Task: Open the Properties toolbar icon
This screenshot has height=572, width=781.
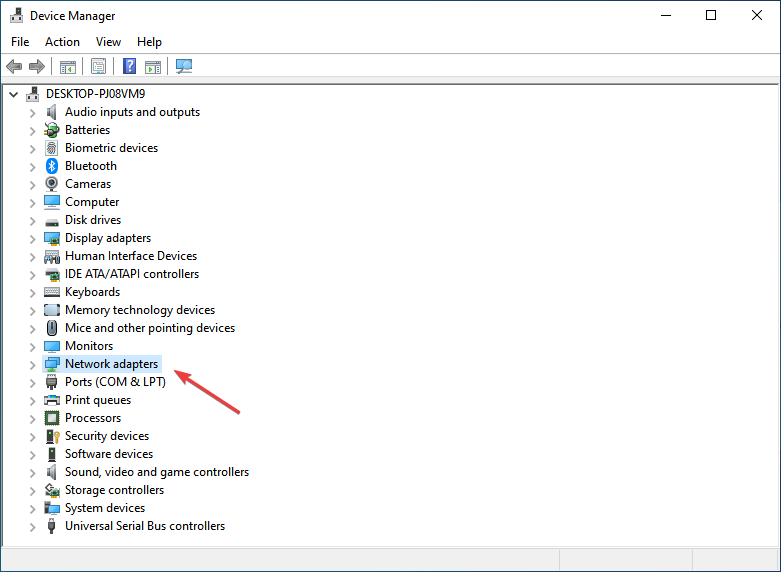Action: click(x=99, y=66)
